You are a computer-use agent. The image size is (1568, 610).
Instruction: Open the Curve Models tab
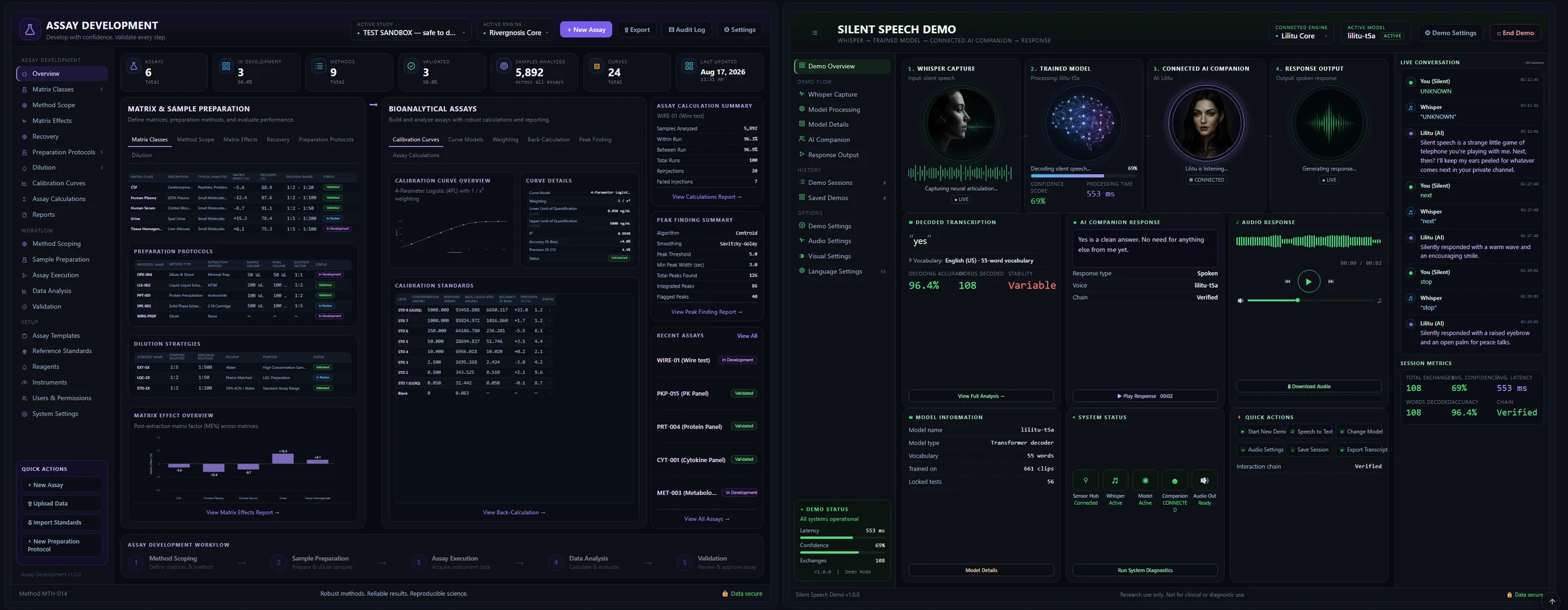465,140
